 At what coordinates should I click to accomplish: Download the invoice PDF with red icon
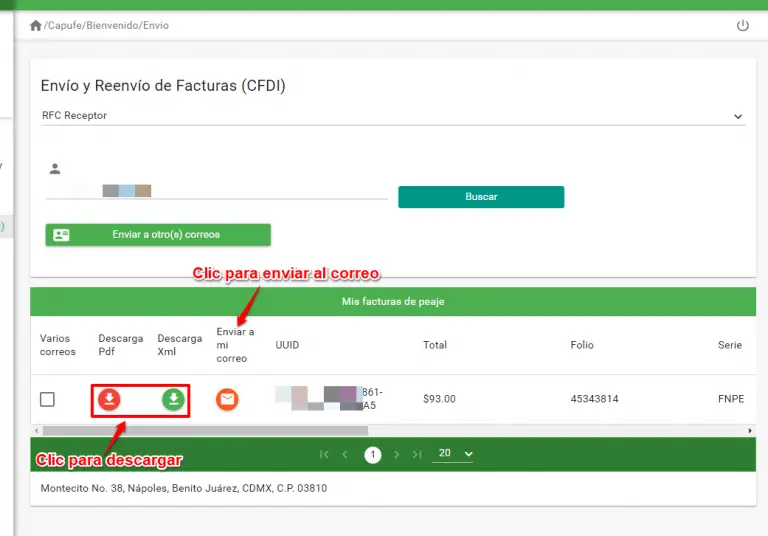pos(109,400)
